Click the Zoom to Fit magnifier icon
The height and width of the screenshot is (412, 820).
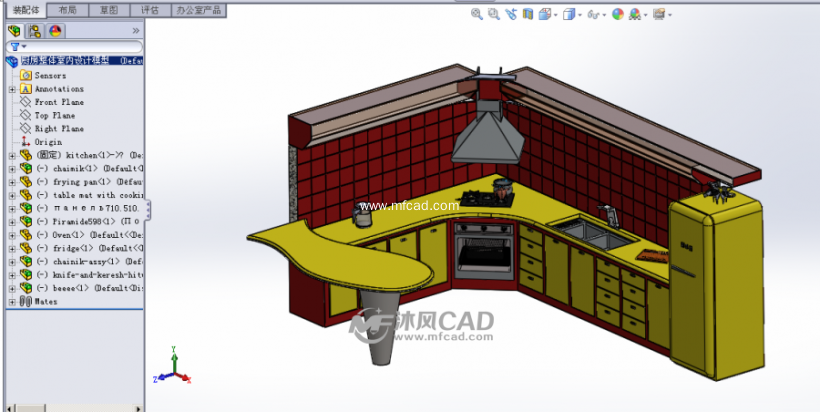pos(476,14)
